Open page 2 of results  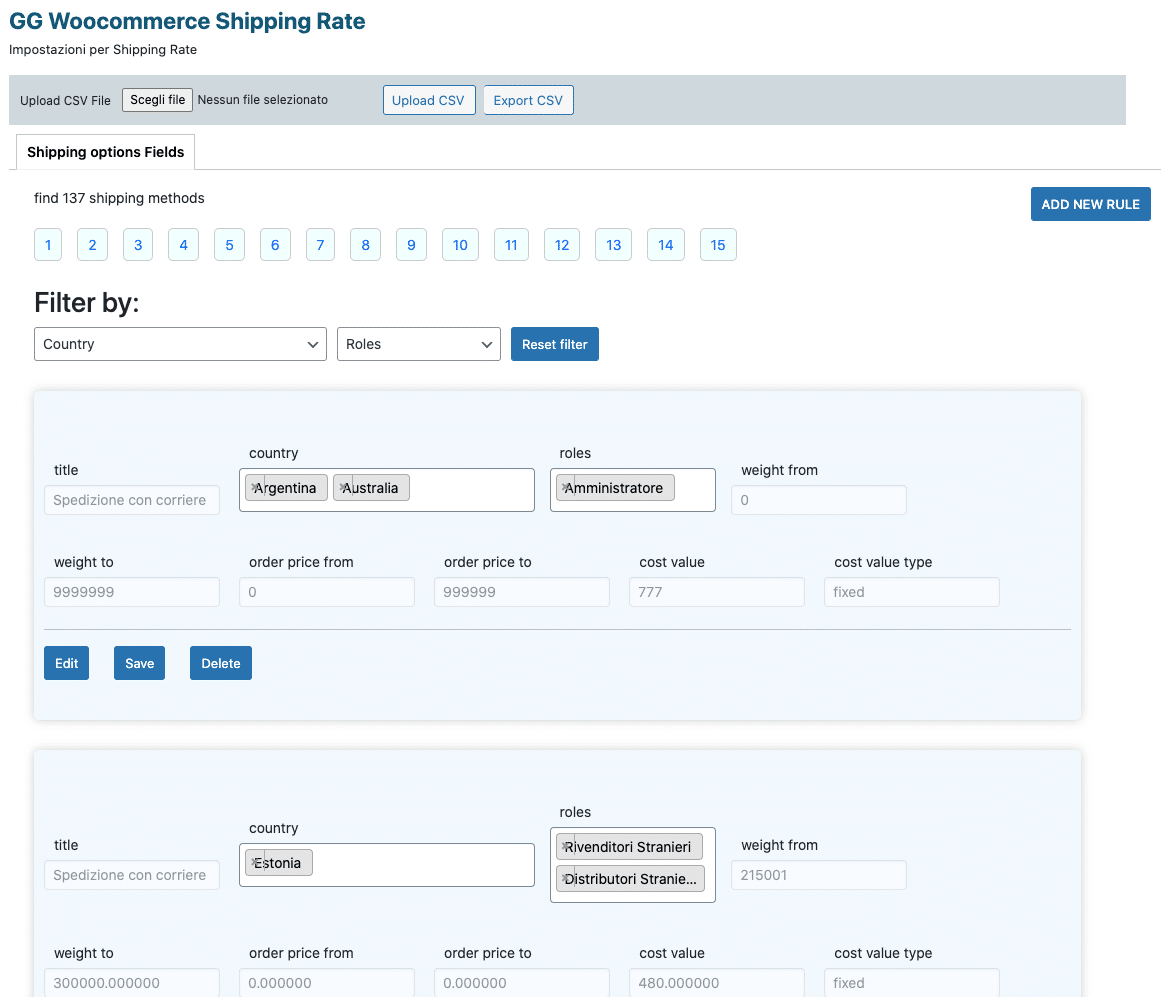(92, 245)
